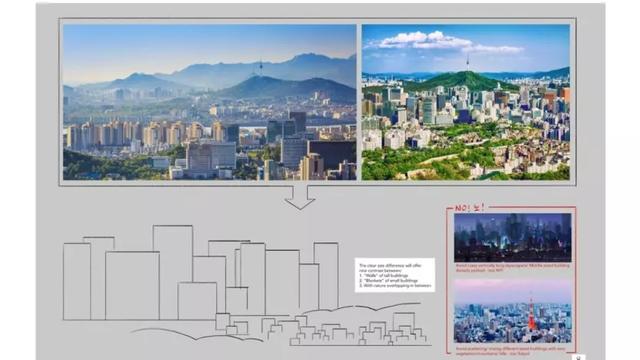Click the tower on the green hilltop
This screenshot has height=360, width=640.
(x=467, y=62)
